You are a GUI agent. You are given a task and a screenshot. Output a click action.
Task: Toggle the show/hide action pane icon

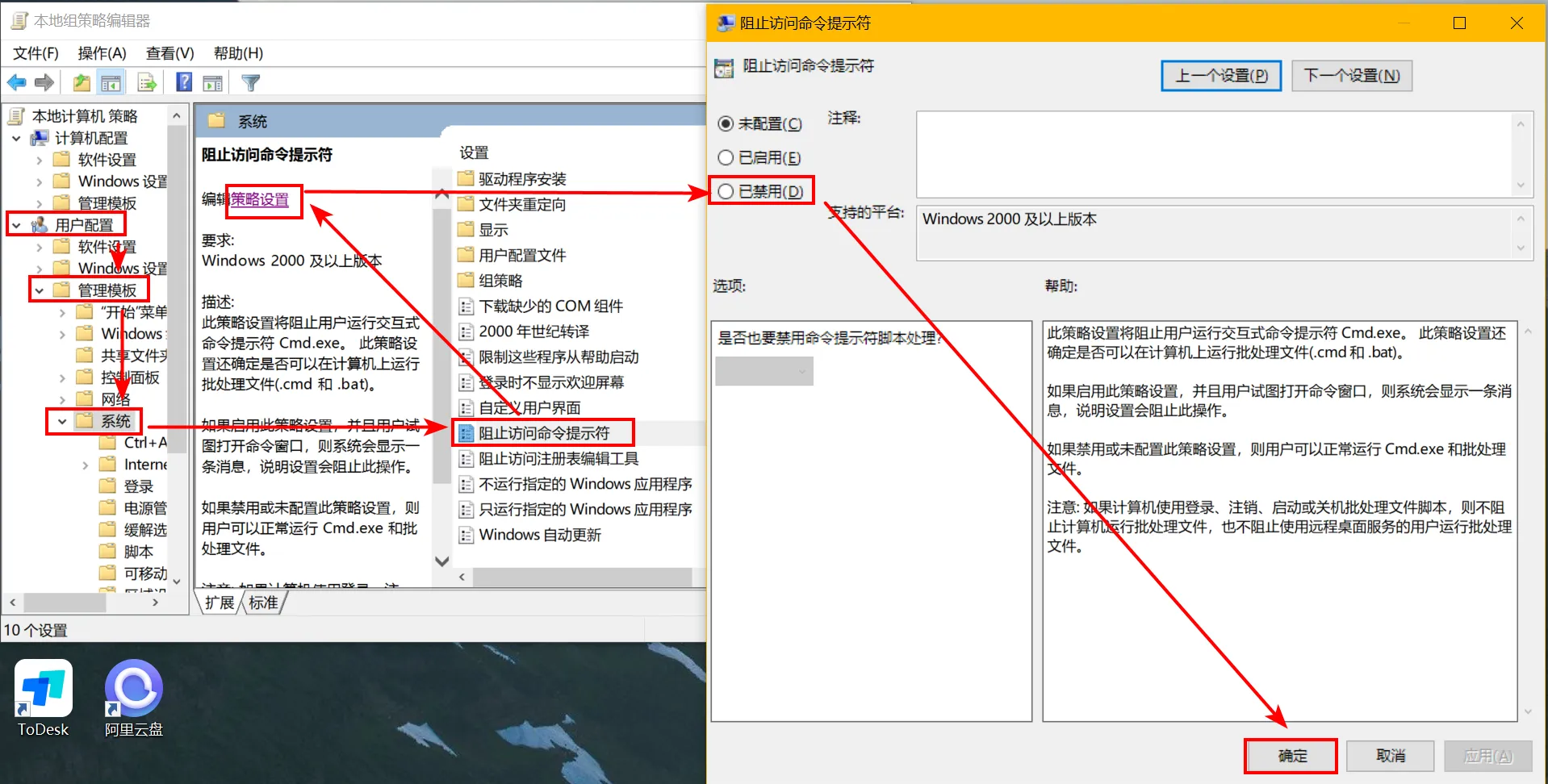point(212,82)
